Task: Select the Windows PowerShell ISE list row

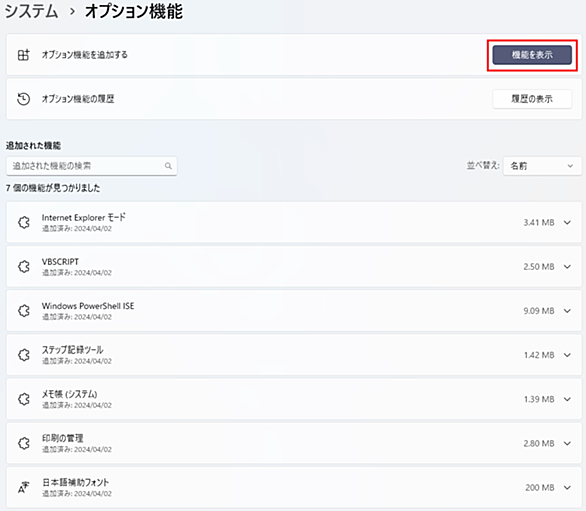Action: coord(294,311)
